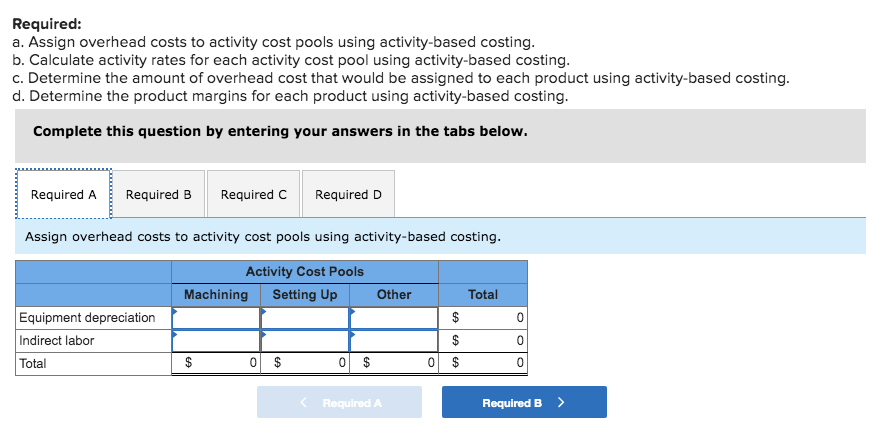Screen dimensions: 888x435
Task: Click the 'Required:' heading
Action: click(47, 24)
